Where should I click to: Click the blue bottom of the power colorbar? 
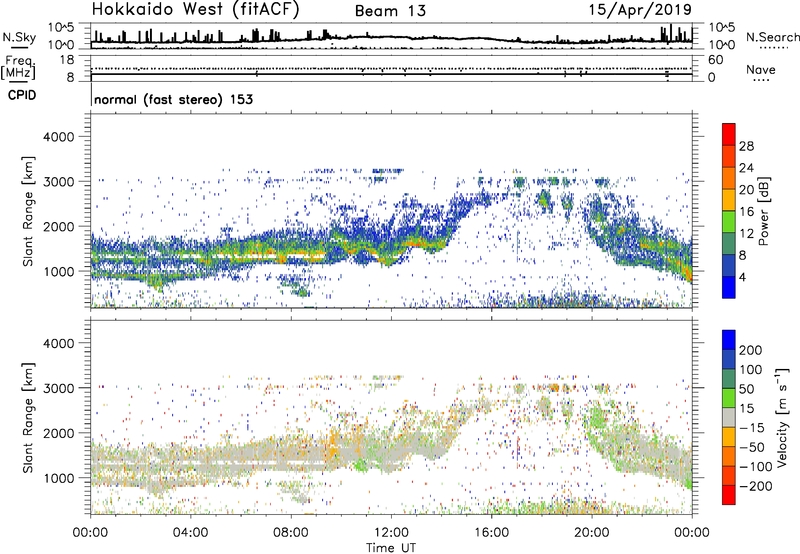pos(729,287)
